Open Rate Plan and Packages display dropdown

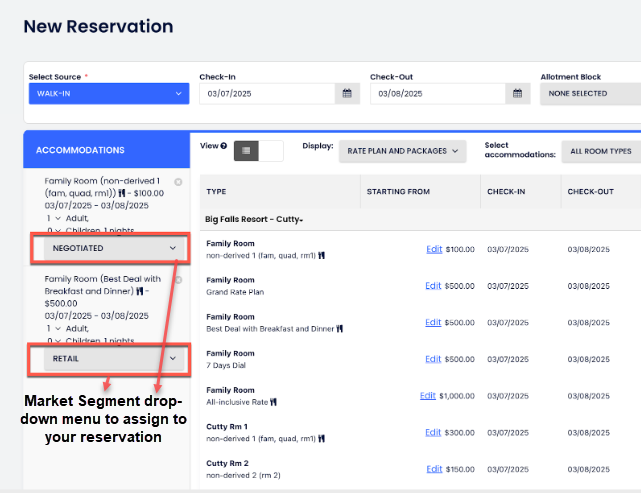403,151
